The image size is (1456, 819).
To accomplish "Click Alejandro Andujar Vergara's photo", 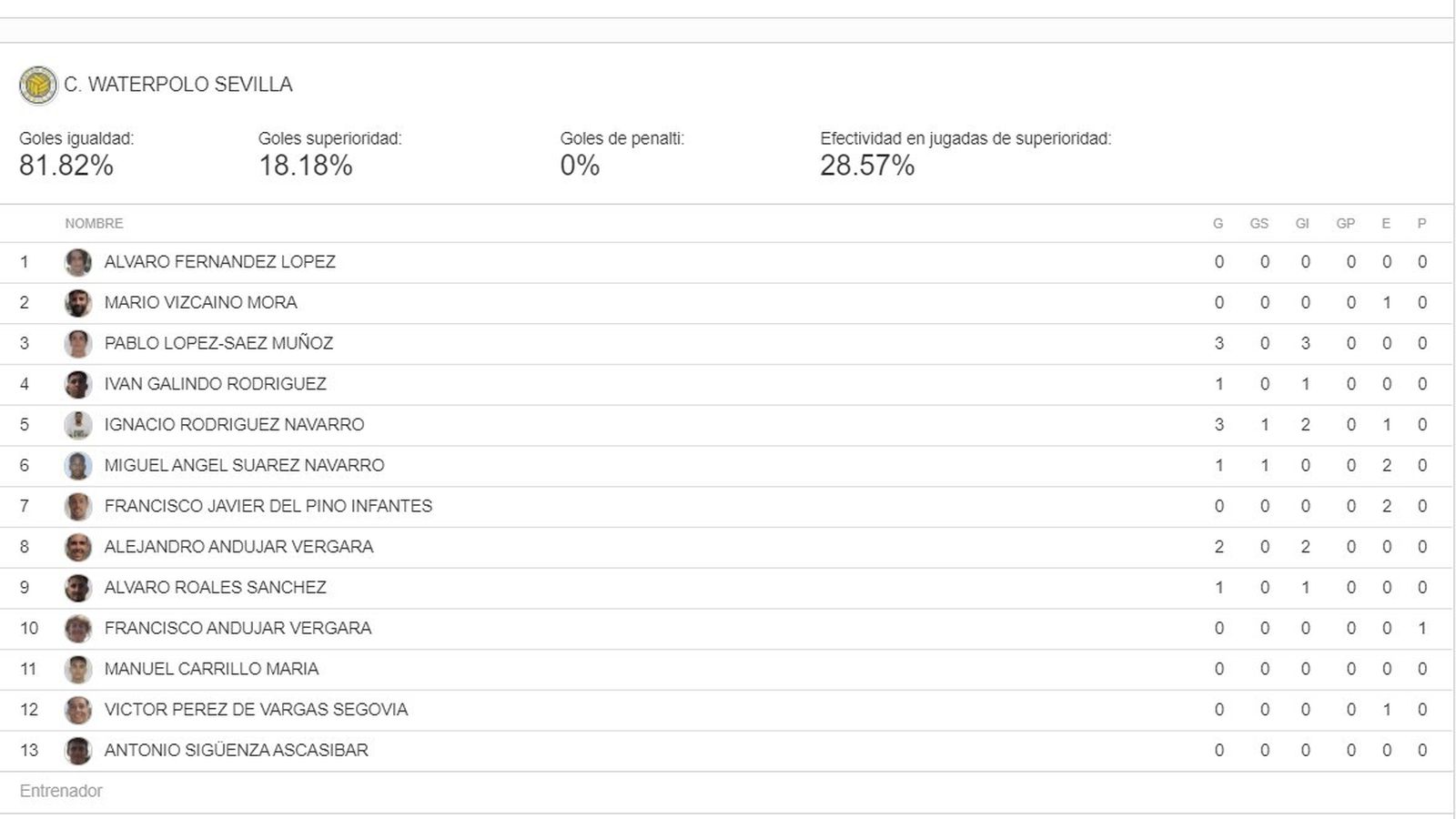I will click(78, 548).
